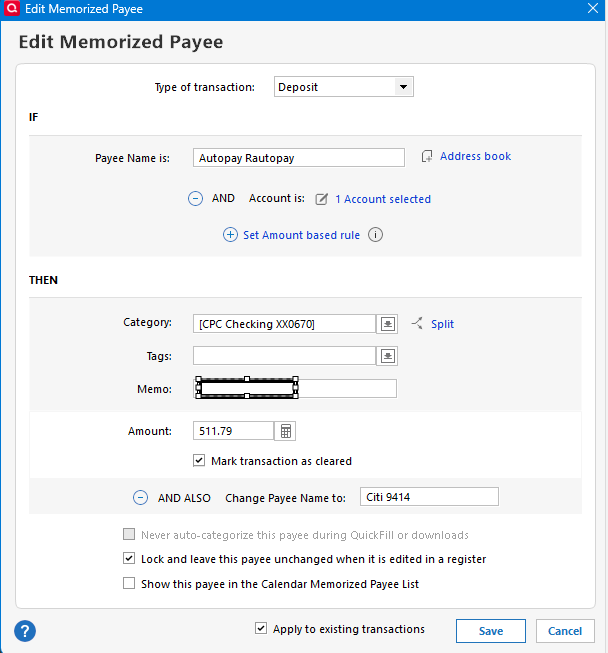Image resolution: width=608 pixels, height=653 pixels.
Task: Click the Save button
Action: pos(491,631)
